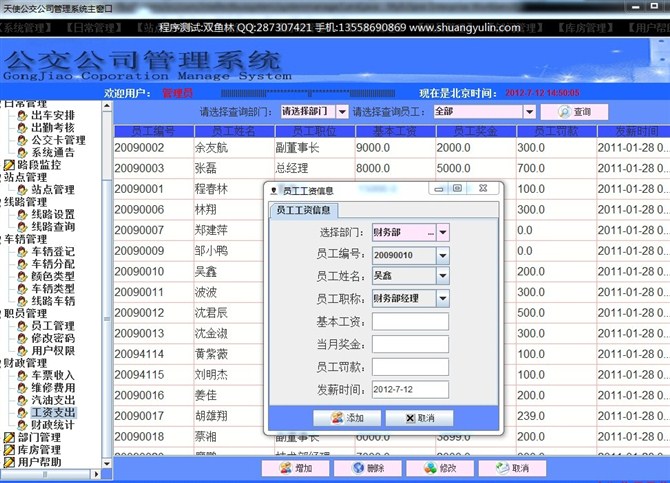Click the 财政统计 icon
The image size is (670, 483).
point(23,425)
